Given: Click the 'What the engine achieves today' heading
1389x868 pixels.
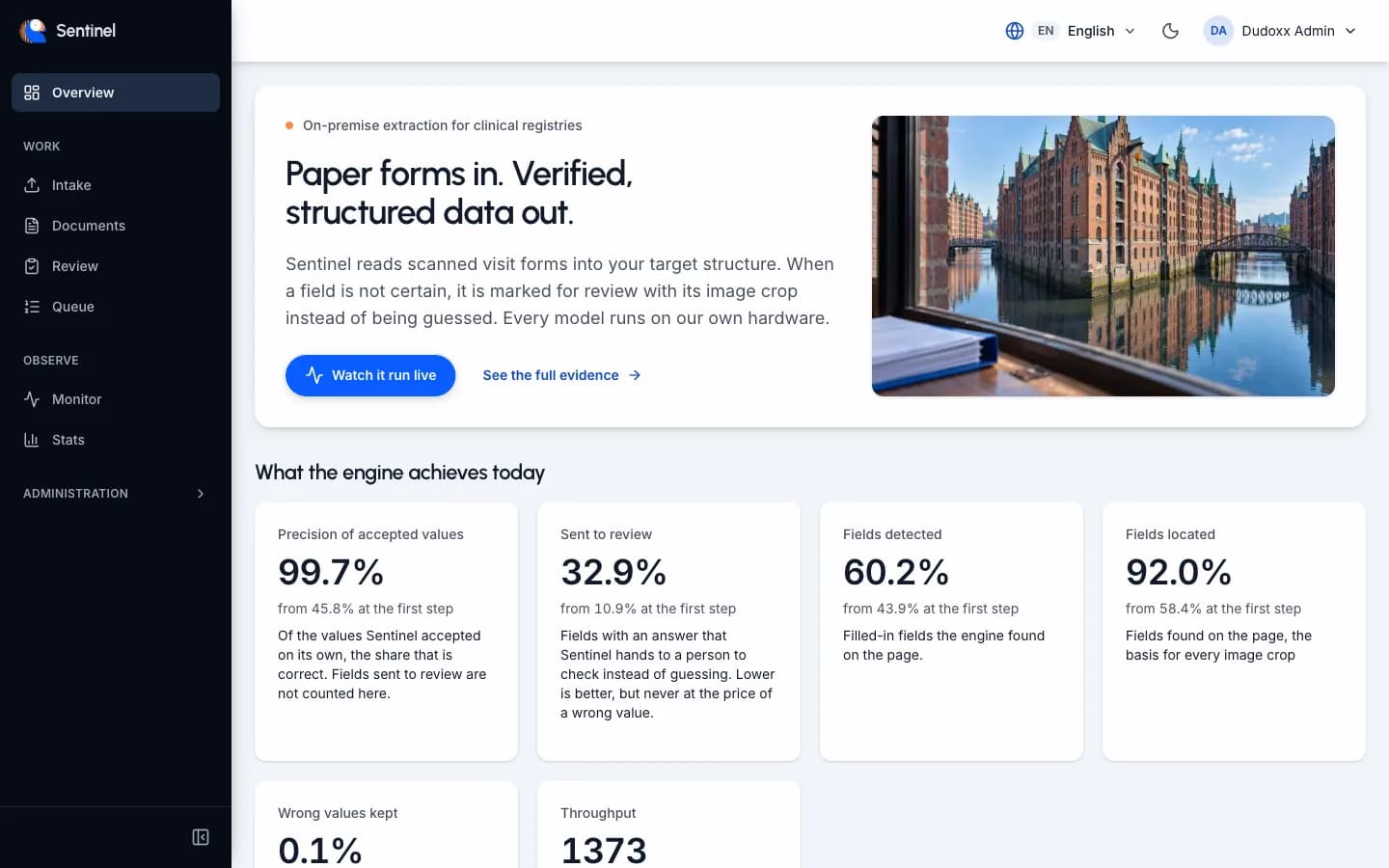Looking at the screenshot, I should (400, 473).
